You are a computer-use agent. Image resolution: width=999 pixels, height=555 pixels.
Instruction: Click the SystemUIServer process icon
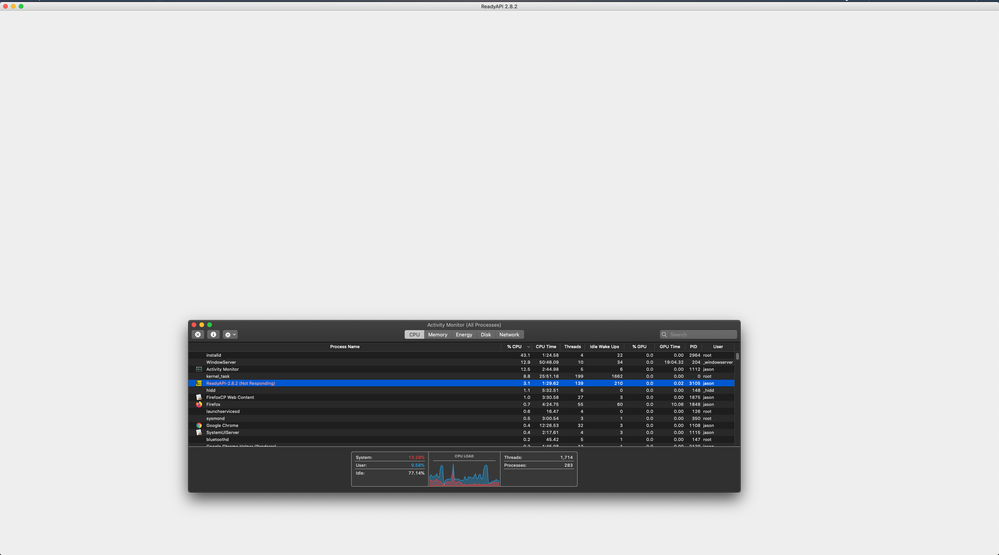click(x=199, y=433)
